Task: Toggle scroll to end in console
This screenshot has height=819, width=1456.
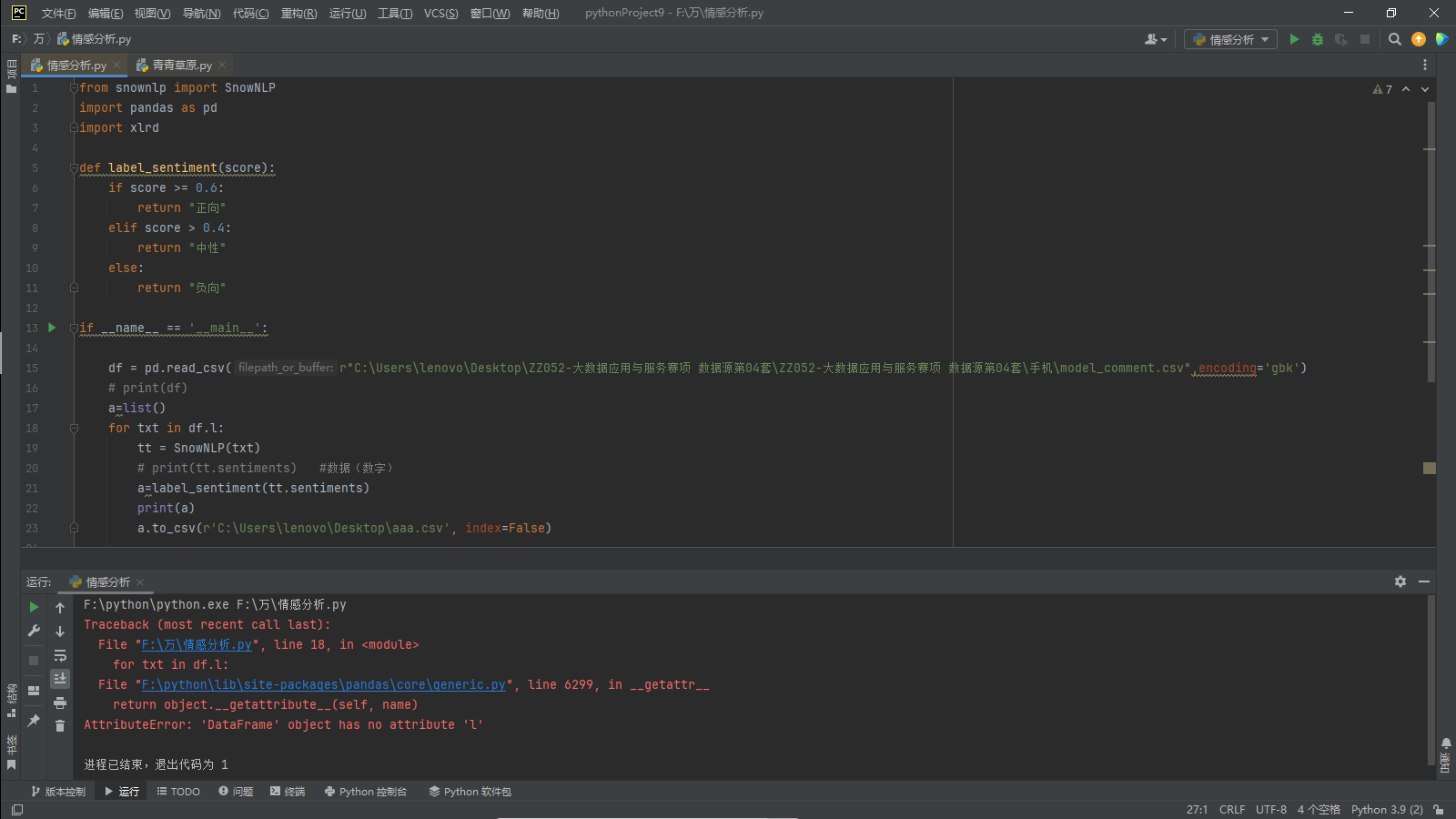Action: click(60, 679)
